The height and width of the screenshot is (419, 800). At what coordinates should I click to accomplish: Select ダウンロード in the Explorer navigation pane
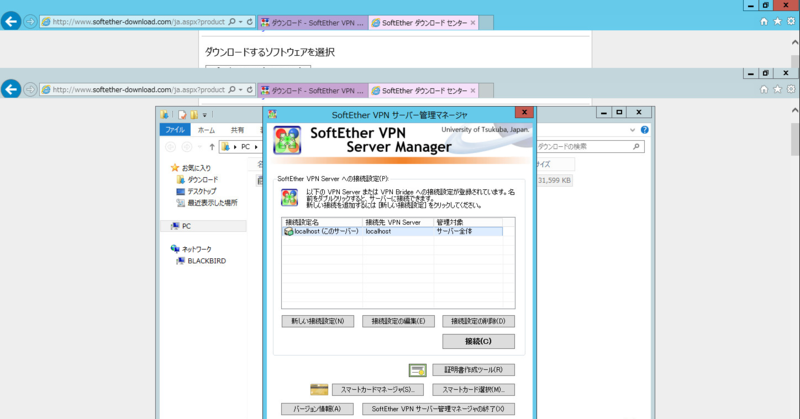[203, 180]
